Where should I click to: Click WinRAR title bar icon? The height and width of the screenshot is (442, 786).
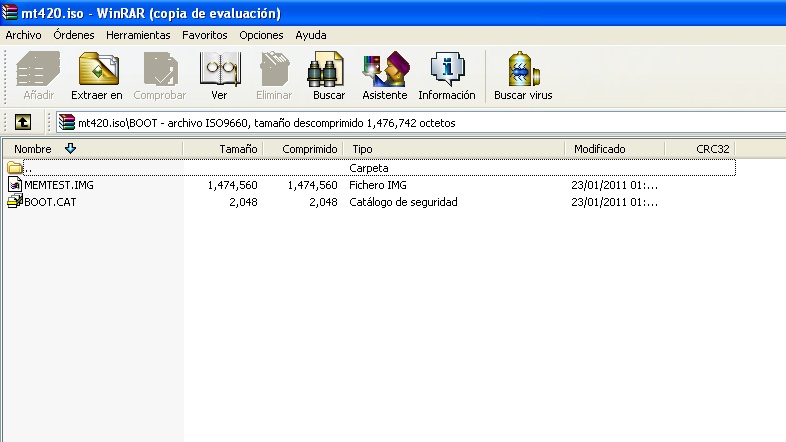point(9,12)
